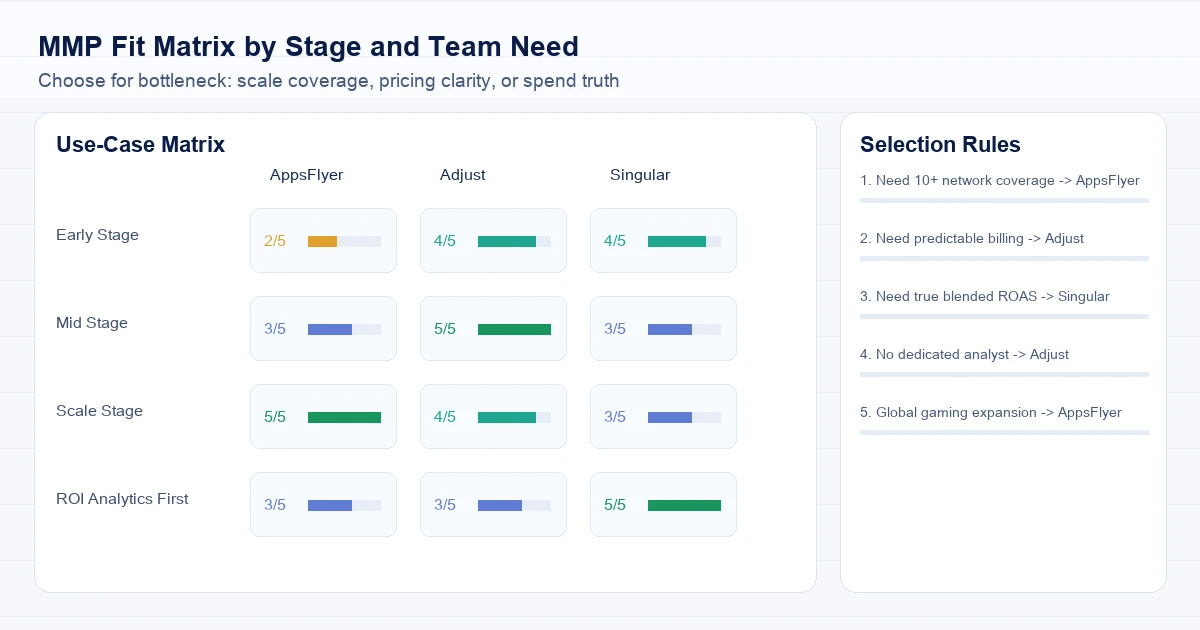The width and height of the screenshot is (1200, 630).
Task: Open the ROI Analytics First AppsFlyer card
Action: [323, 504]
